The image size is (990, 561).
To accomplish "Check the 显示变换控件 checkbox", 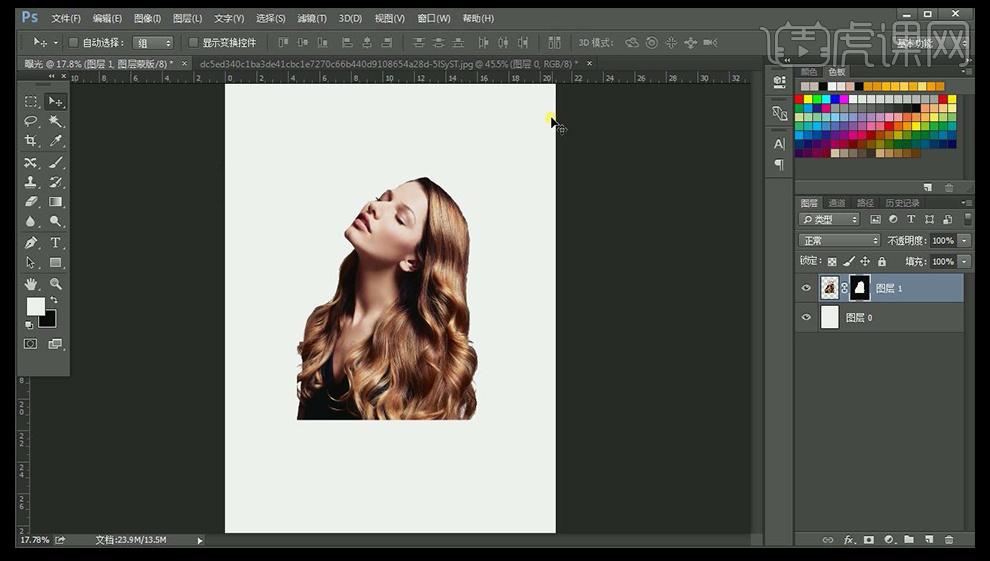I will (194, 43).
